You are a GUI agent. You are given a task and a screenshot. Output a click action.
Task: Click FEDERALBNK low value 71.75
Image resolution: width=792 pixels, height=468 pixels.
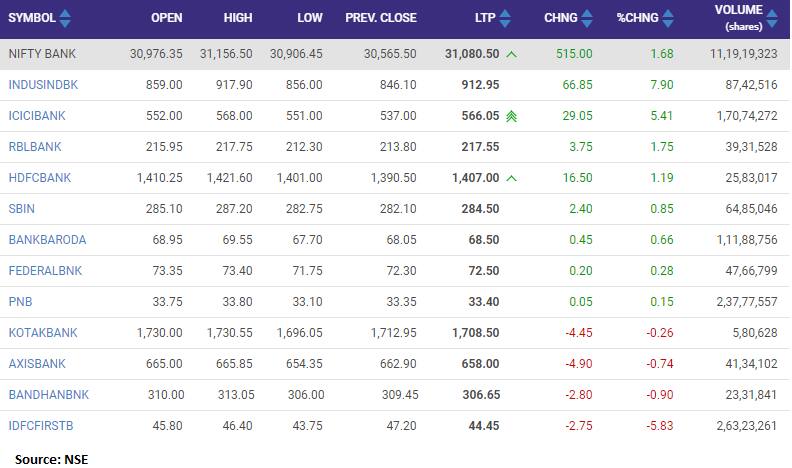point(307,271)
